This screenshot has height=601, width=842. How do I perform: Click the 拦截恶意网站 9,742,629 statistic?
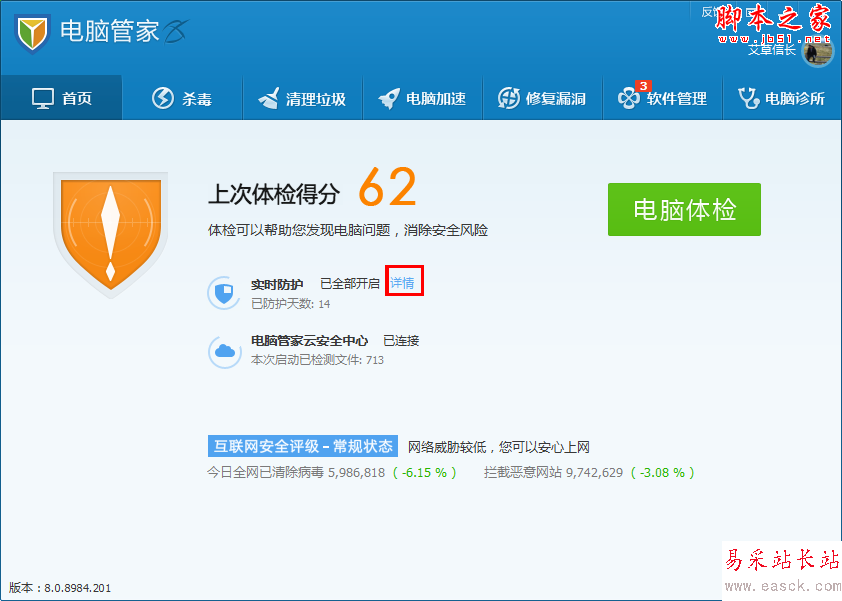coord(553,473)
